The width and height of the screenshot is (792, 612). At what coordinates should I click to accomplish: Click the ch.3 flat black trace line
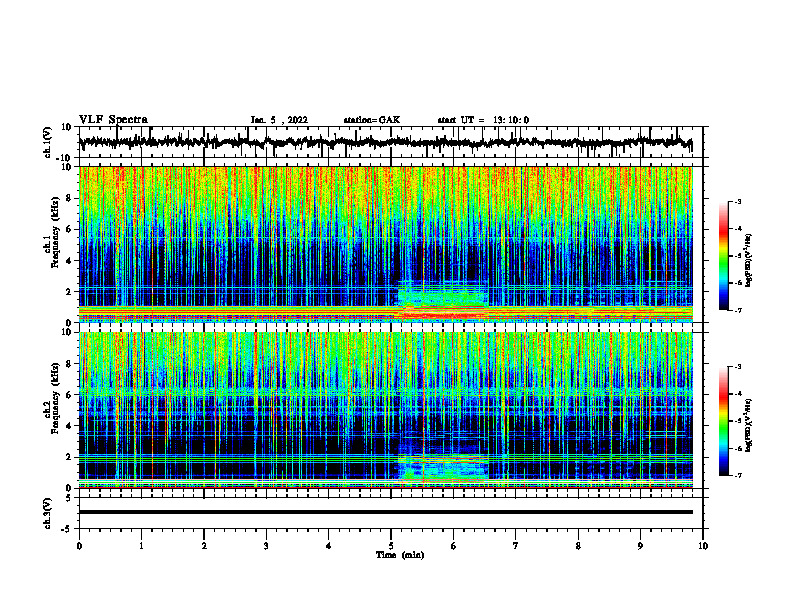pos(385,512)
